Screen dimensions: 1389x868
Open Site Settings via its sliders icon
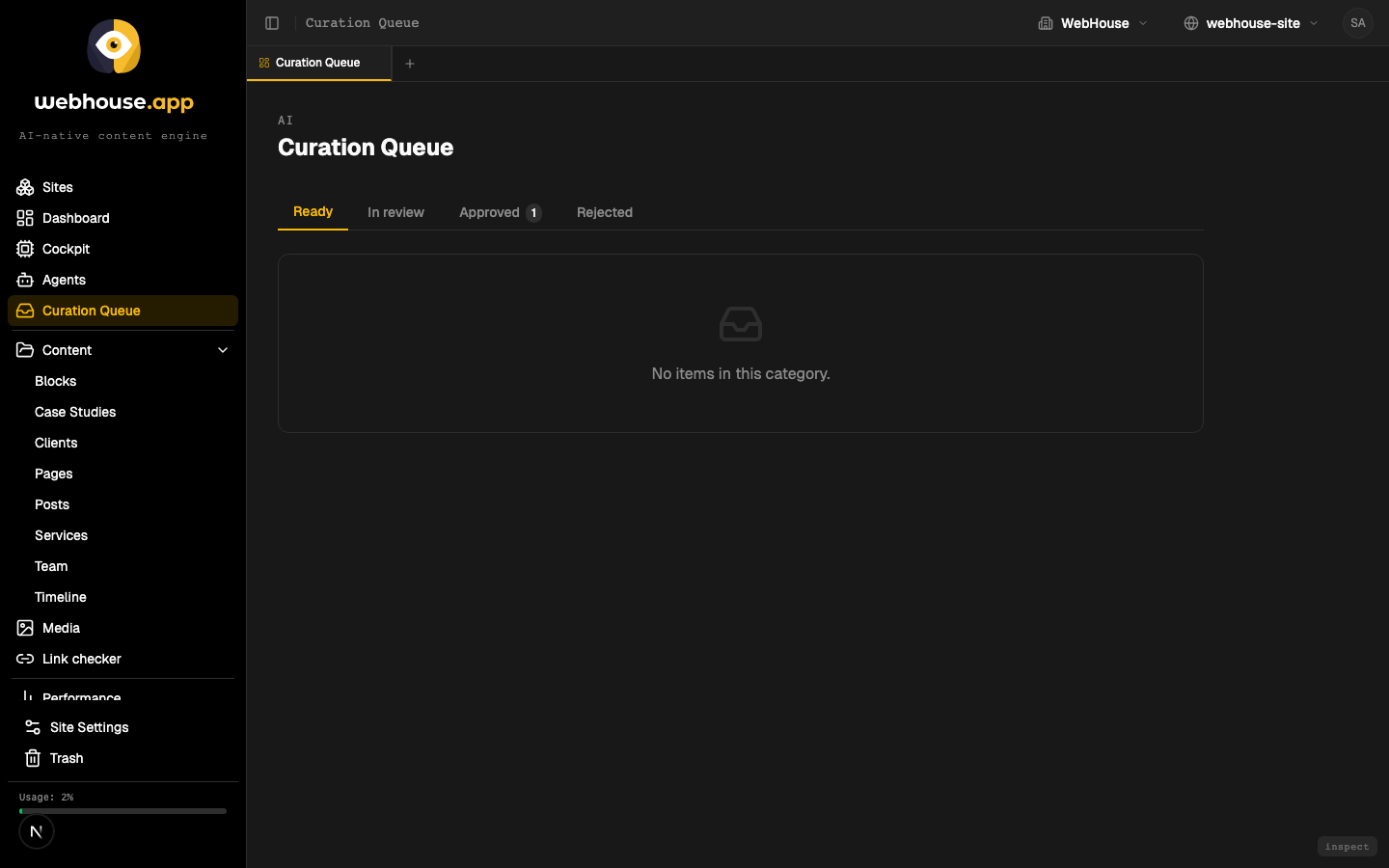pyautogui.click(x=33, y=727)
